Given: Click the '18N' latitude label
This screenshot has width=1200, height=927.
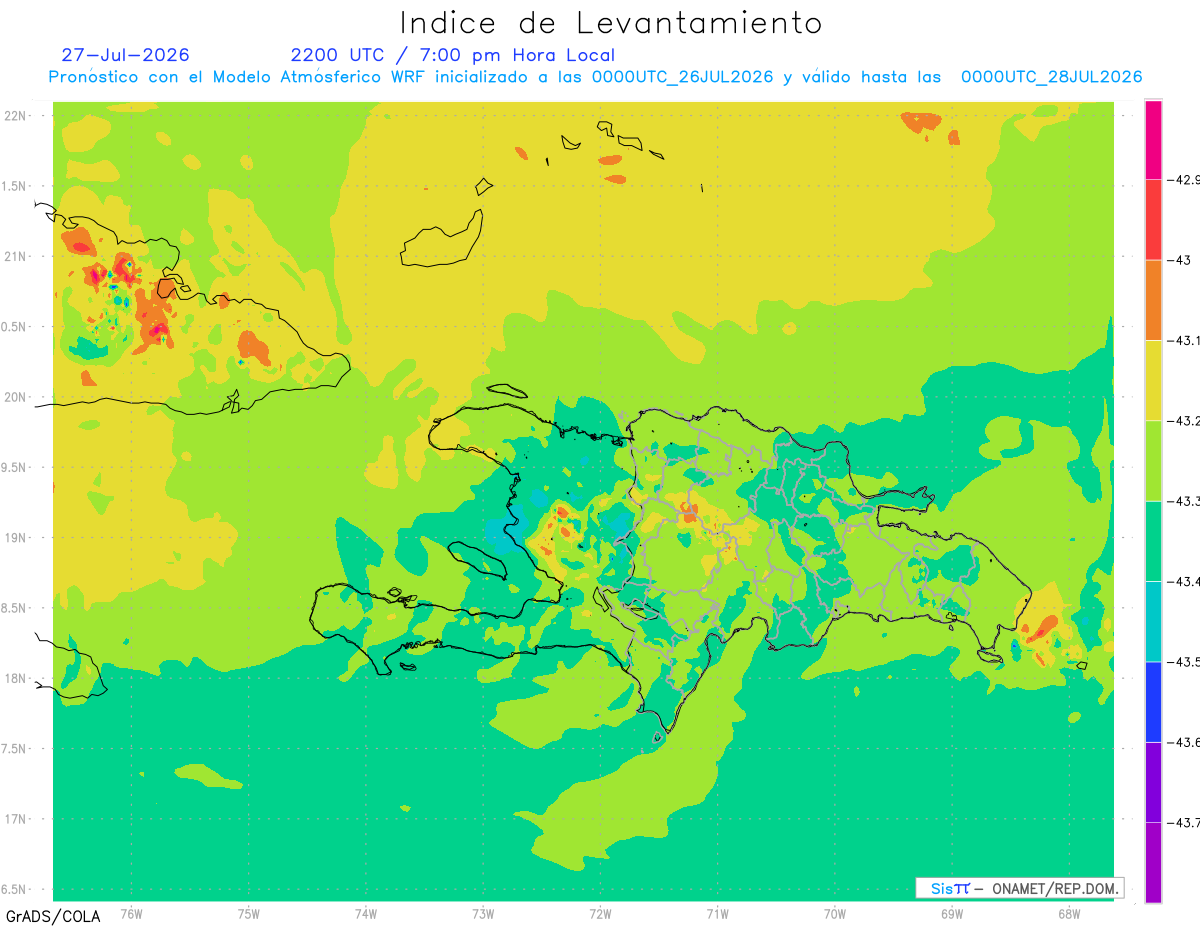Looking at the screenshot, I should pos(16,678).
